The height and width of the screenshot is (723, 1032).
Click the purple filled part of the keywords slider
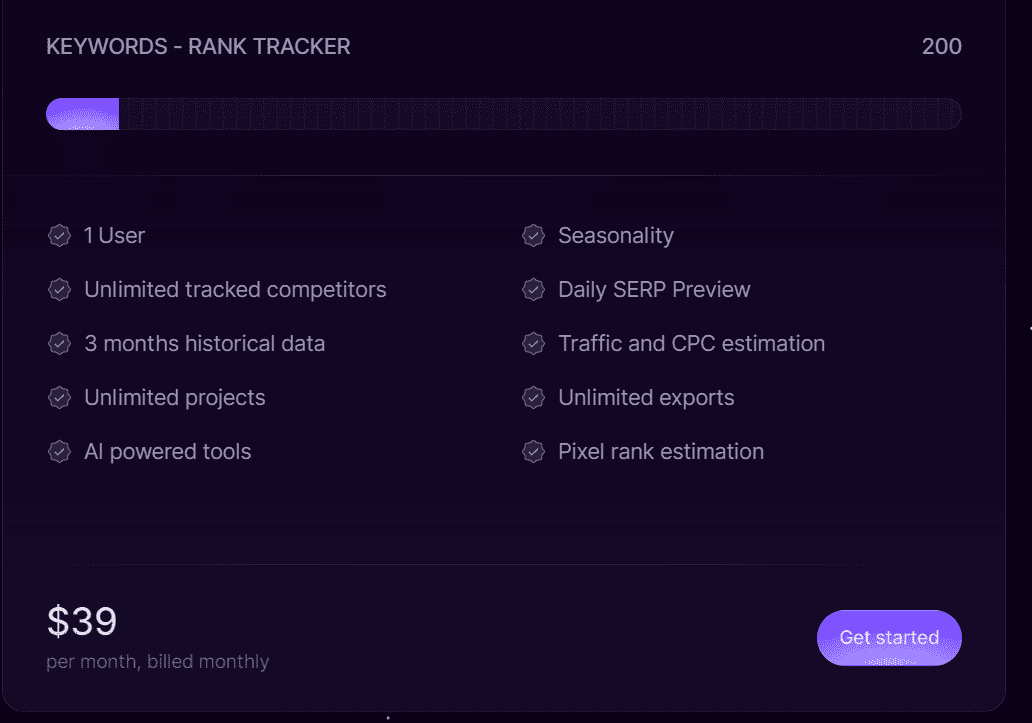pyautogui.click(x=83, y=114)
